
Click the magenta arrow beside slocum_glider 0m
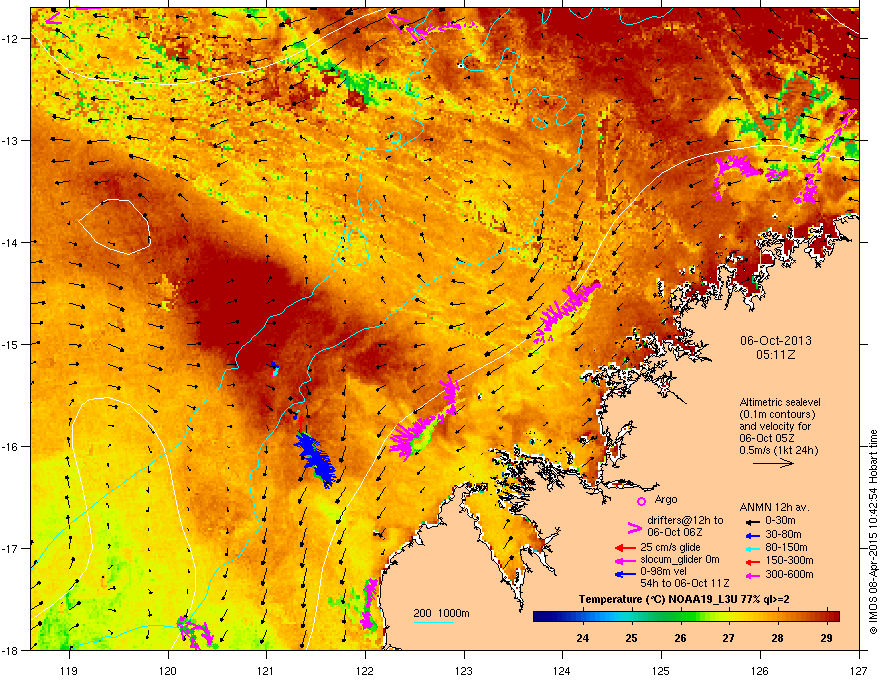(625, 560)
